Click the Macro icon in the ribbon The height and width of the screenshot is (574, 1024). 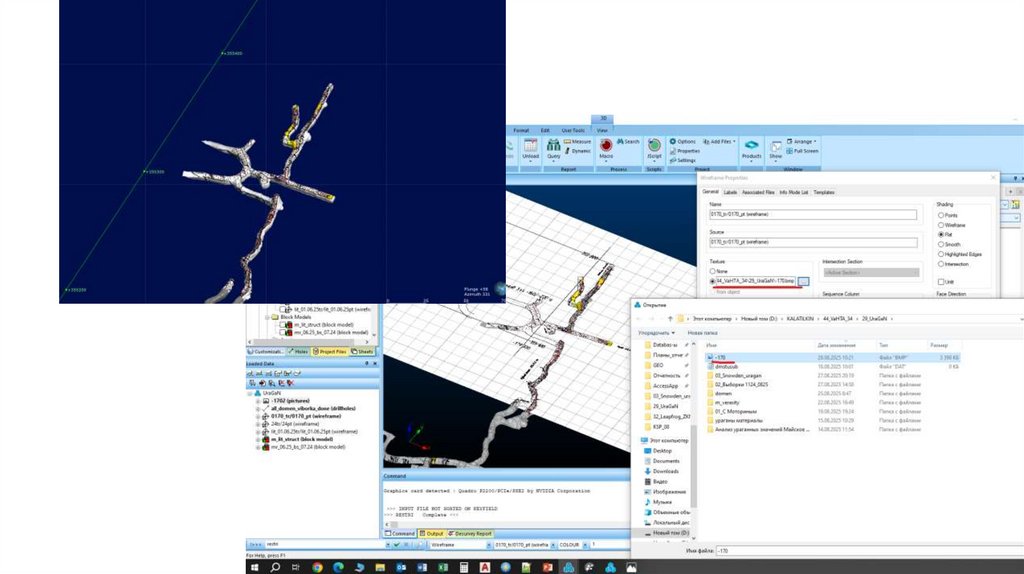[606, 147]
